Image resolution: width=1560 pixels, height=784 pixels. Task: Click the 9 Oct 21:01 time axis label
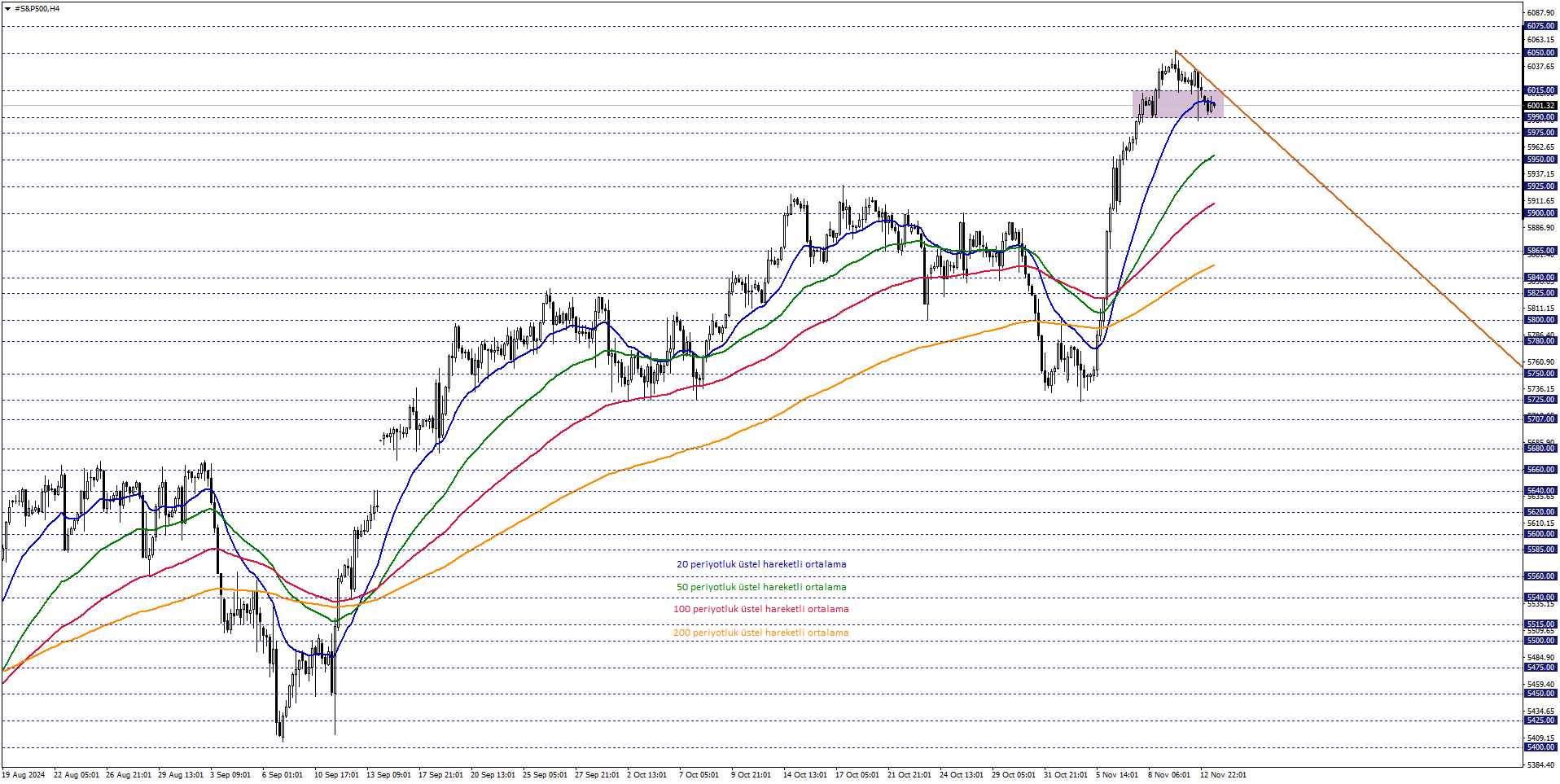pos(751,775)
